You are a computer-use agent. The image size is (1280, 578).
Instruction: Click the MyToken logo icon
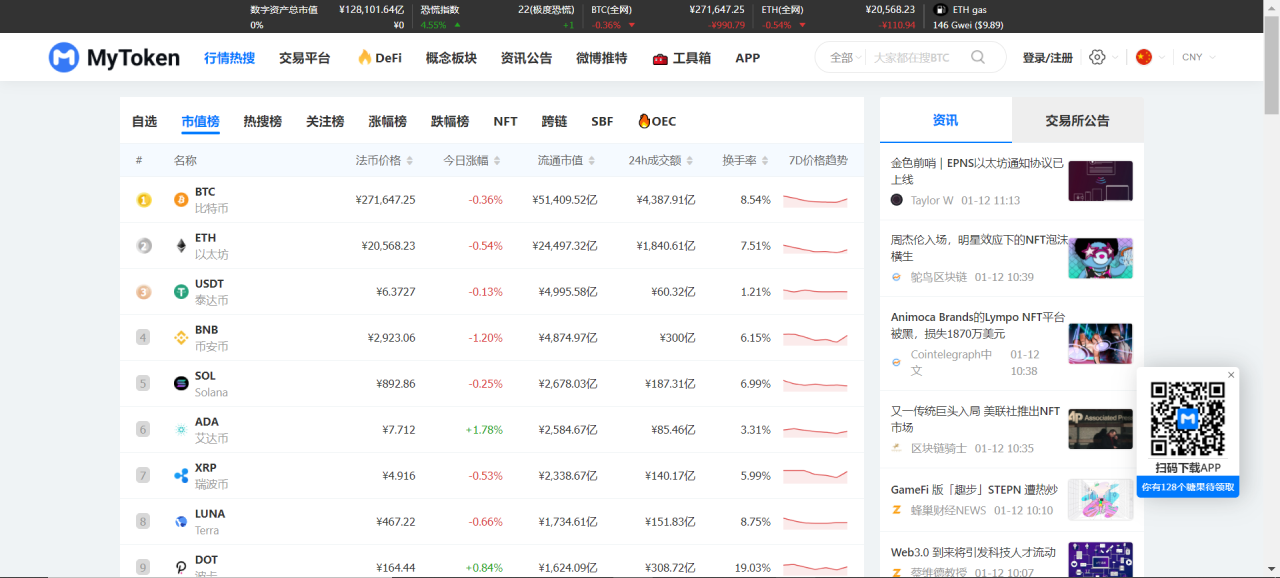tap(64, 57)
